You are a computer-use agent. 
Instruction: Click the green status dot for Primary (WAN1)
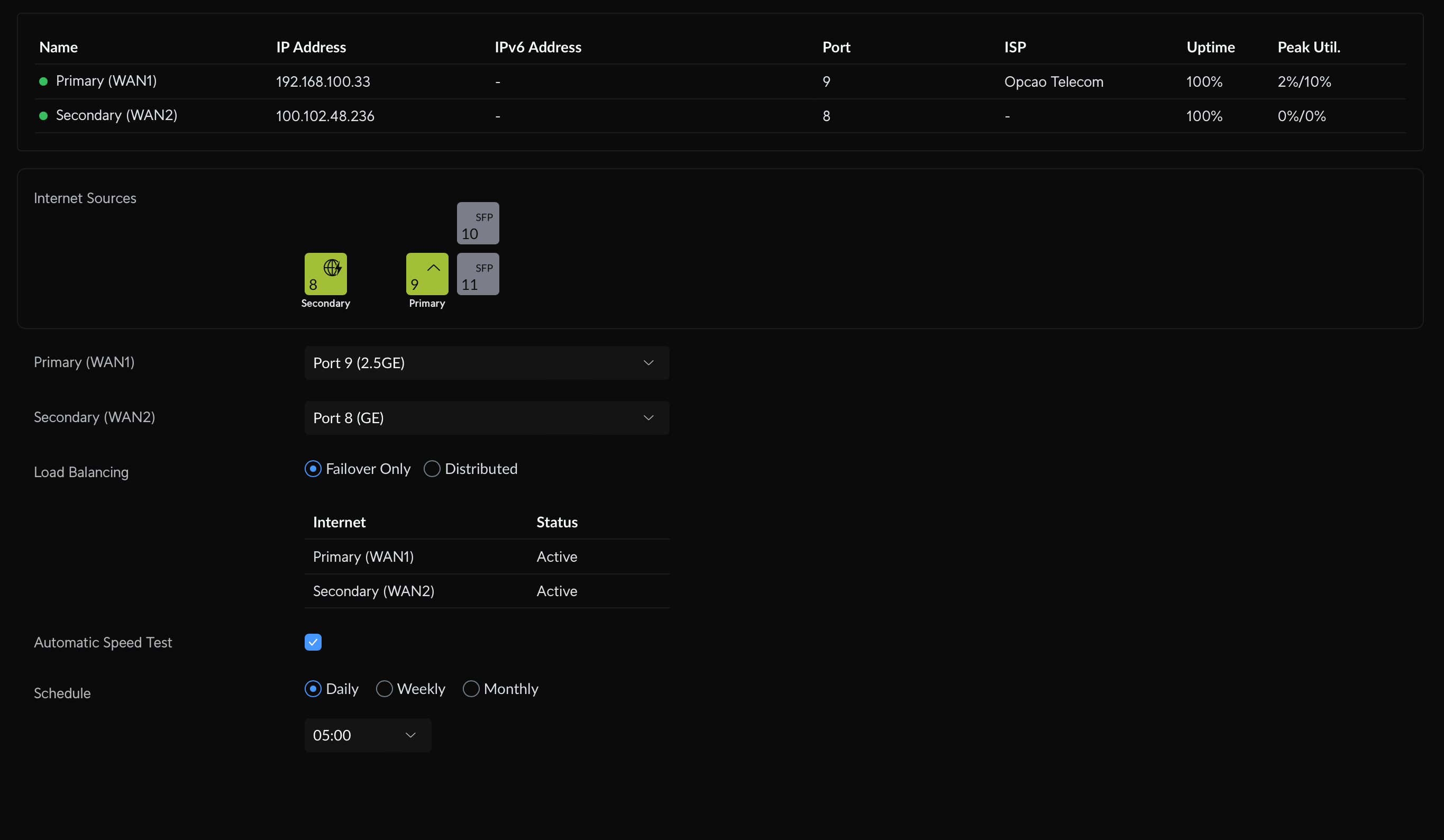[x=43, y=81]
